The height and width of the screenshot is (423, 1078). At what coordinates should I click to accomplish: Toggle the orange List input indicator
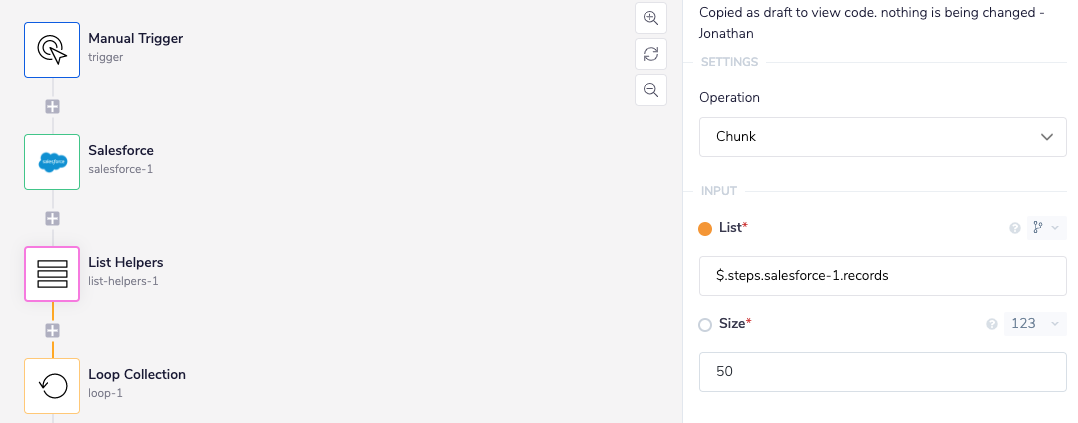(705, 228)
